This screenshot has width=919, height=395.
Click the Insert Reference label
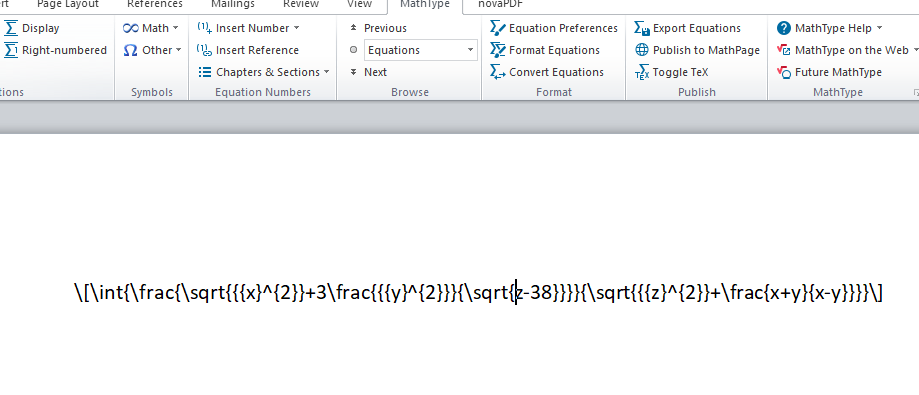[257, 50]
